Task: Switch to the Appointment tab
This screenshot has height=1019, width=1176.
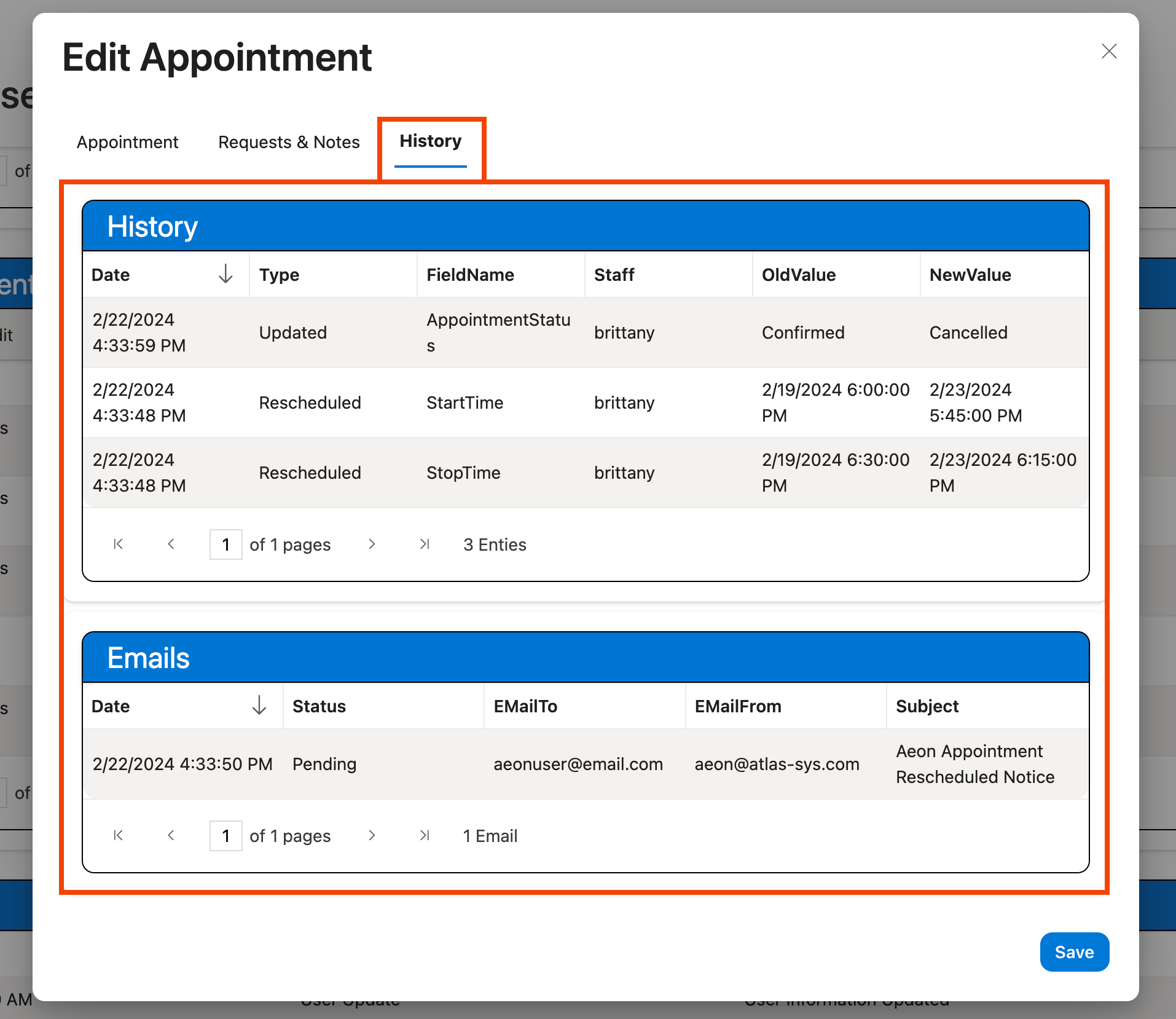Action: 127,142
